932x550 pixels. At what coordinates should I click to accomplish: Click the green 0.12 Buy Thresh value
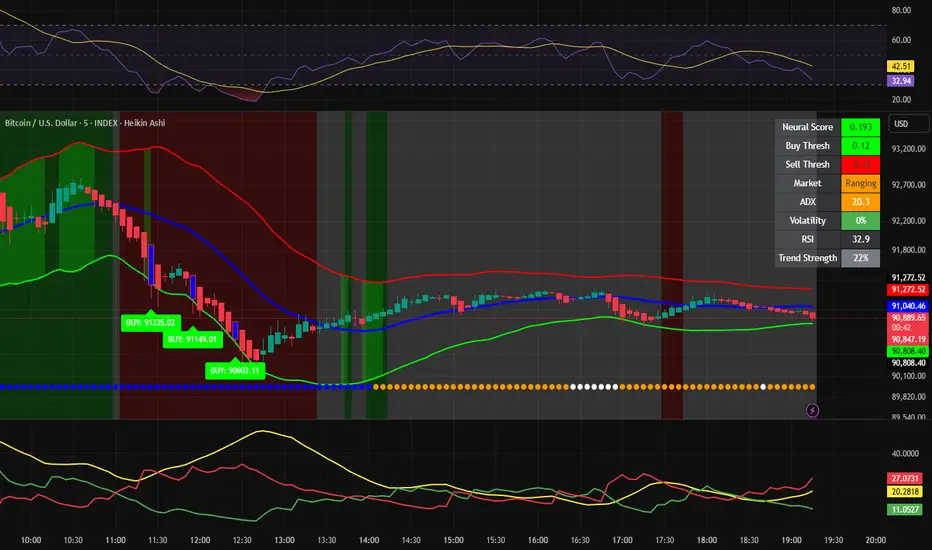click(x=860, y=146)
